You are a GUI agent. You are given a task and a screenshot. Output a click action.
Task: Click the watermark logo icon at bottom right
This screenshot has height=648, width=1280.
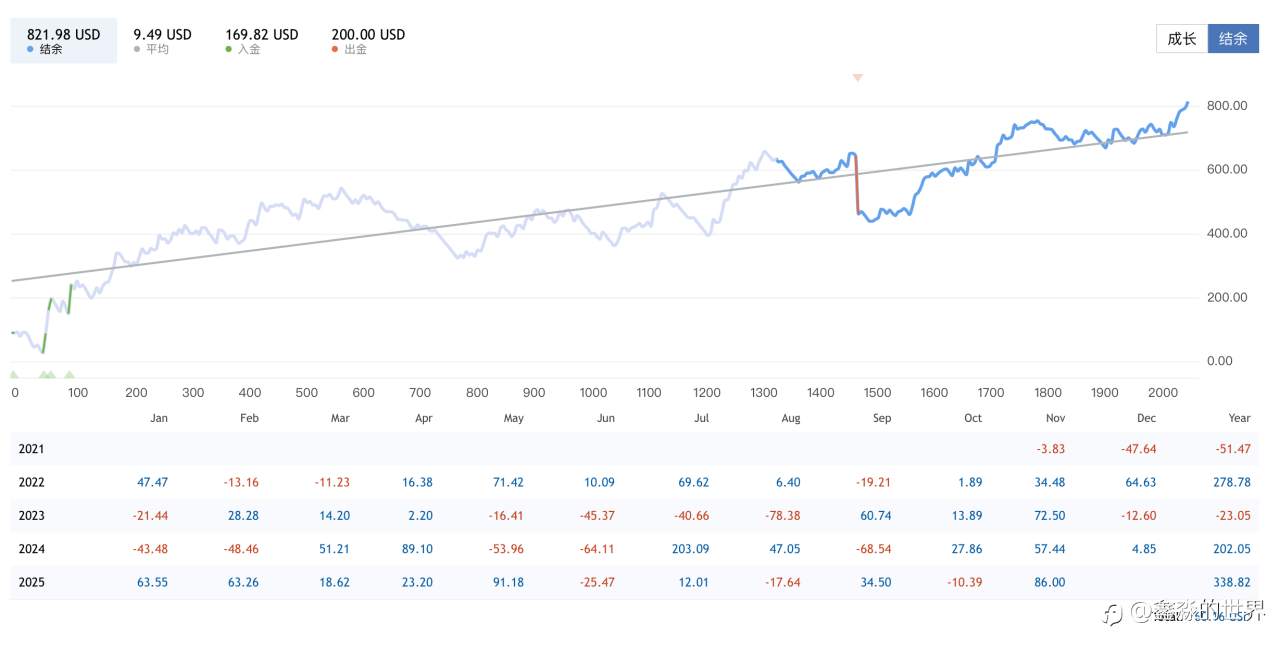tap(1113, 612)
